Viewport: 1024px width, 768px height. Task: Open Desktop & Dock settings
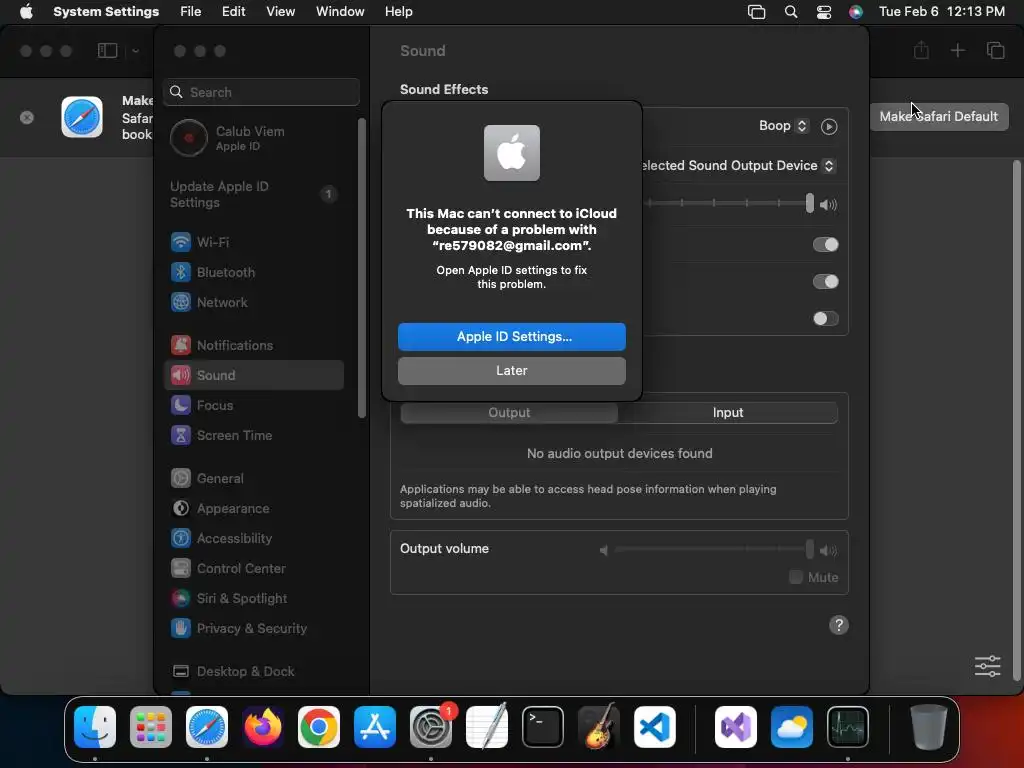coord(253,672)
